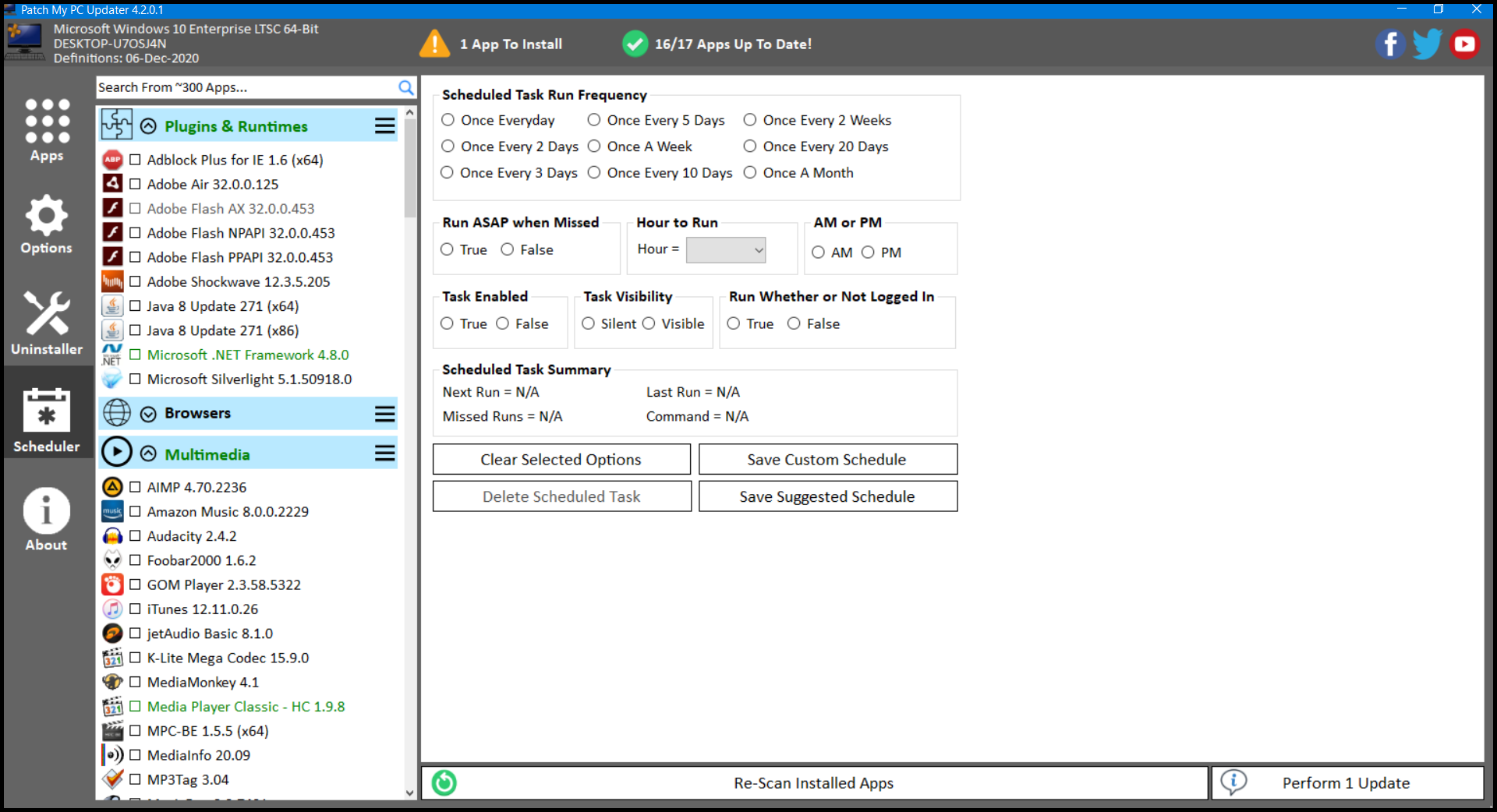Click the Adobe Air app icon
The height and width of the screenshot is (812, 1497).
click(113, 184)
